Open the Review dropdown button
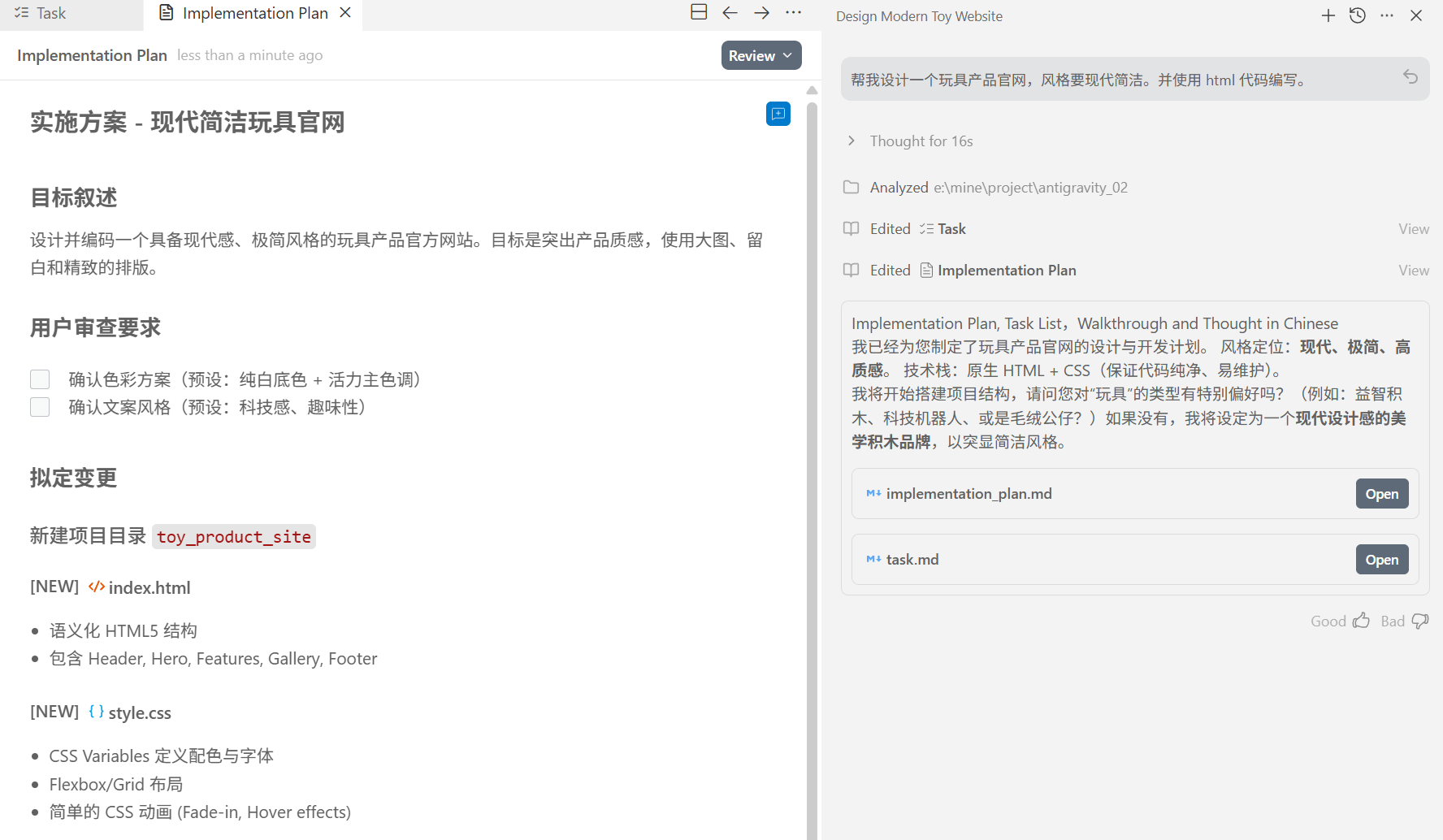The width and height of the screenshot is (1443, 840). point(760,55)
